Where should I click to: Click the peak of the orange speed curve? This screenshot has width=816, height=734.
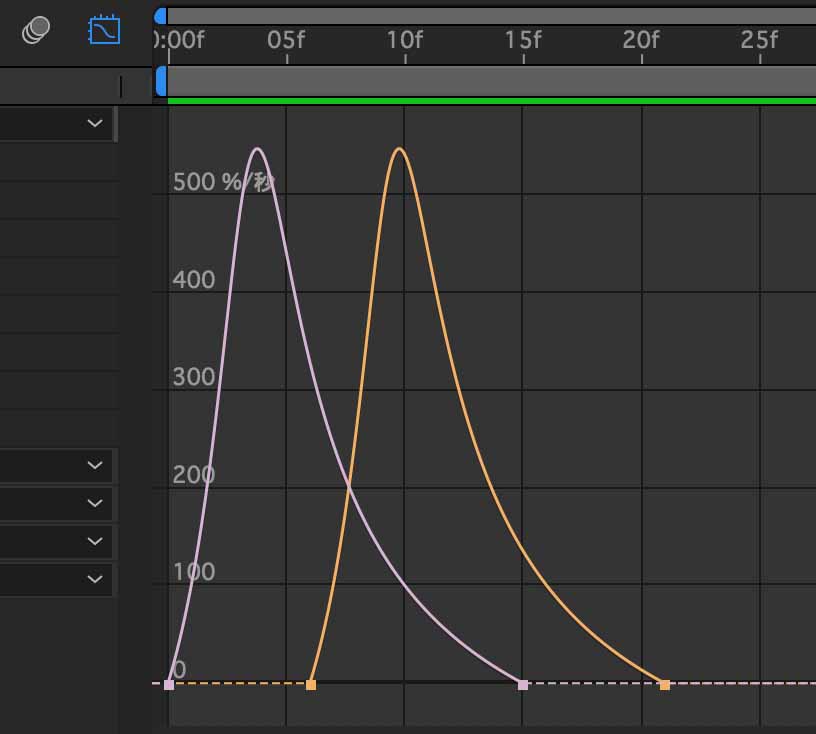pos(399,149)
